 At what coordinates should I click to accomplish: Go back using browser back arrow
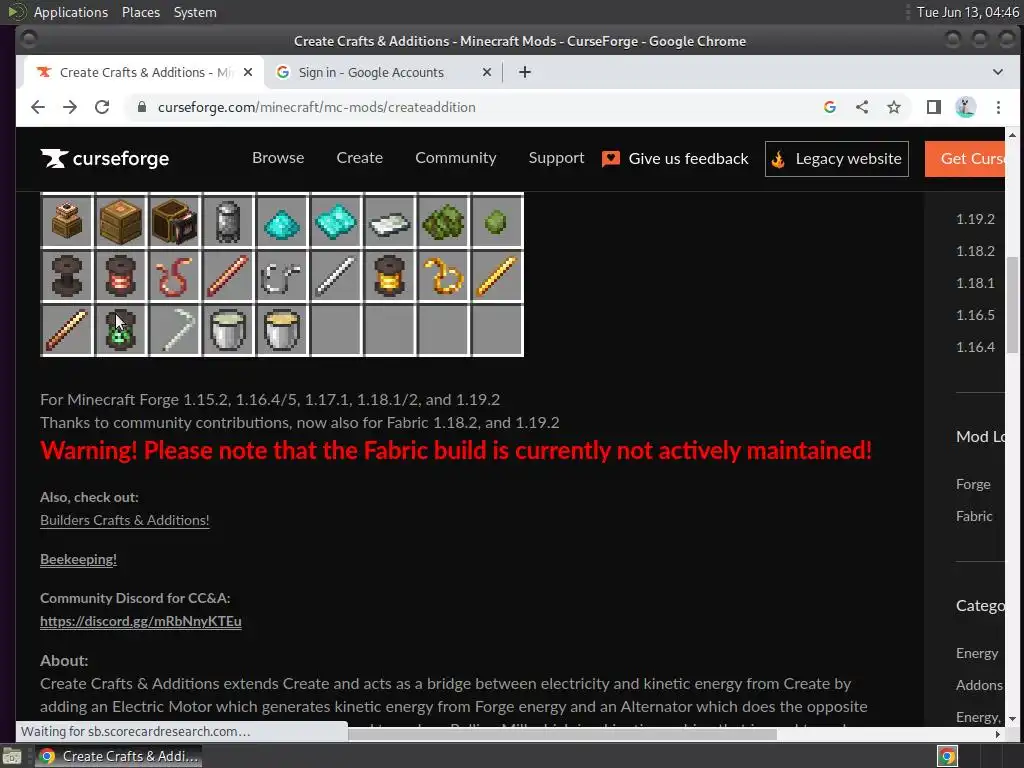click(38, 107)
